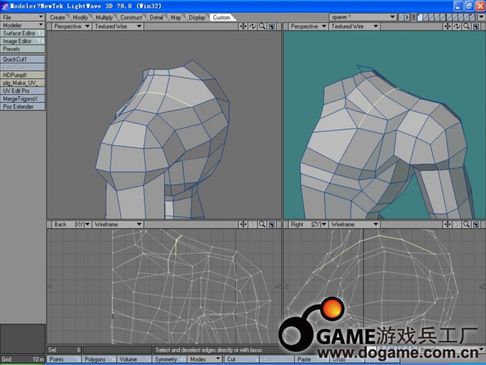The height and width of the screenshot is (365, 486).
Task: Activate the QuickCut1 tool
Action: click(23, 59)
